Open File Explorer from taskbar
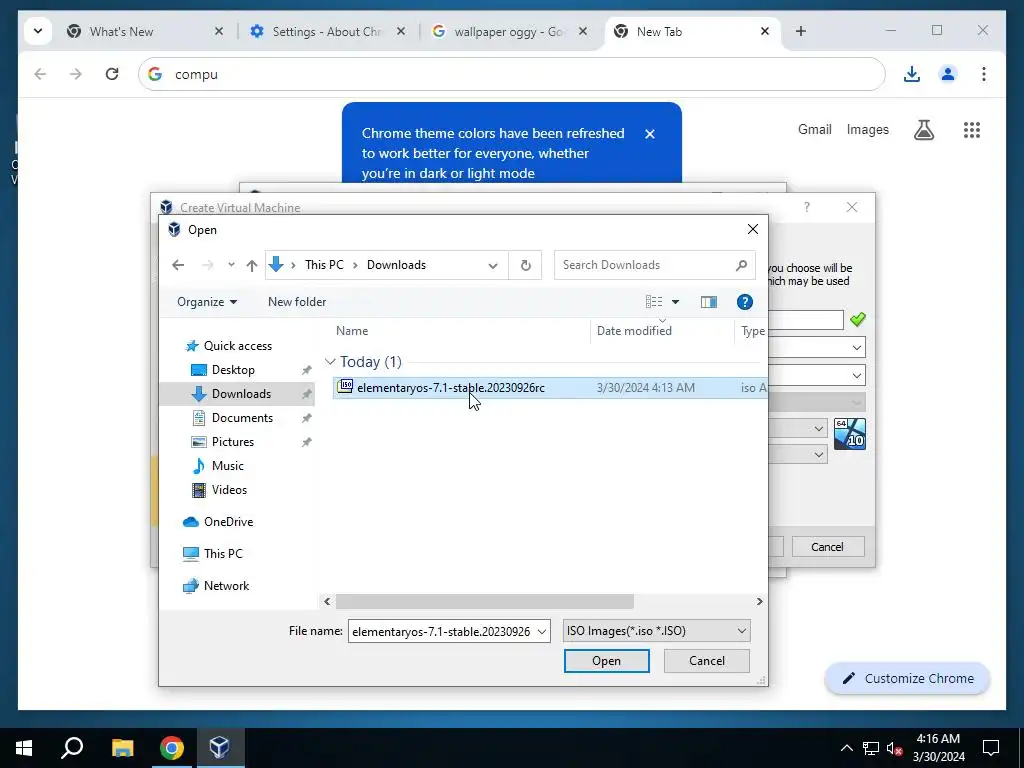The height and width of the screenshot is (768, 1024). [x=122, y=748]
